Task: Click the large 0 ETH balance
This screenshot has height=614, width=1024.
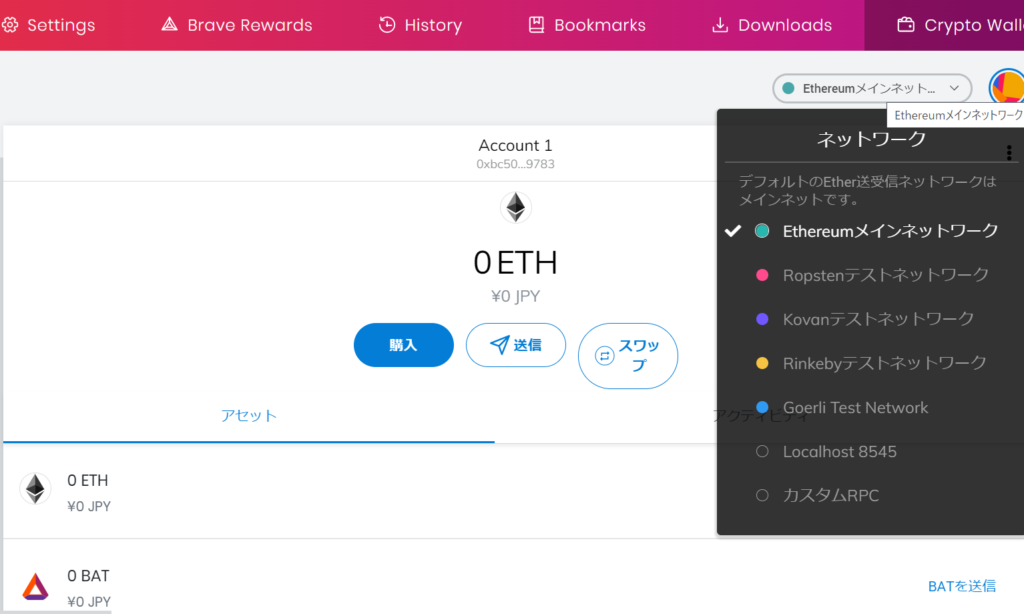Action: click(x=515, y=263)
